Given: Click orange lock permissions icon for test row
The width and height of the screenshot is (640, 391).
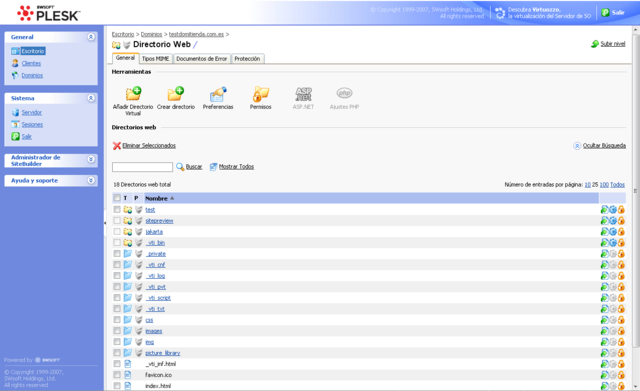Looking at the screenshot, I should tap(621, 210).
